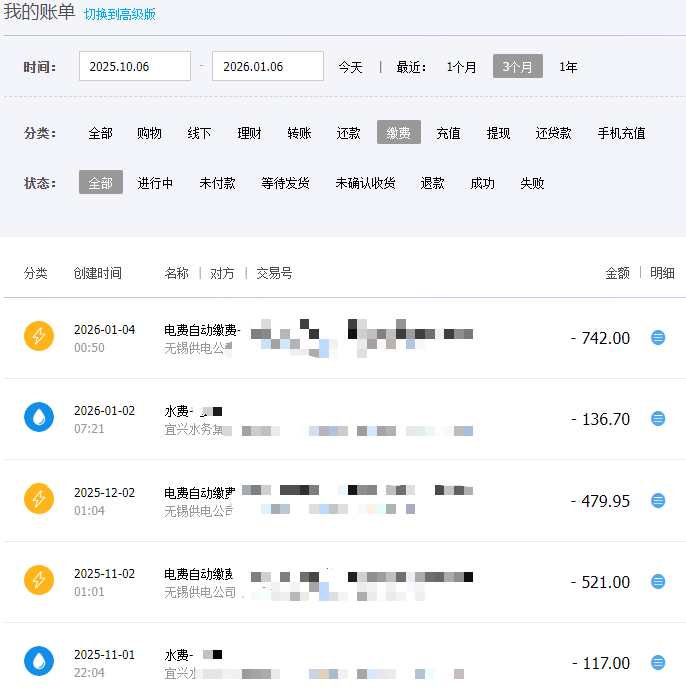686x697 pixels.
Task: Switch to advanced version via 切换到高级版
Action: [120, 15]
